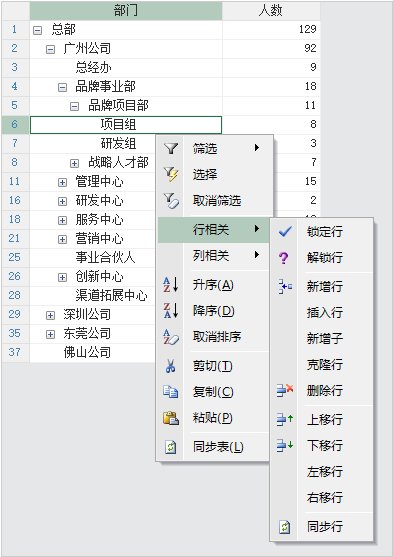This screenshot has height=557, width=393.
Task: Click the checkmark icon beside 锁定行
Action: 285,232
